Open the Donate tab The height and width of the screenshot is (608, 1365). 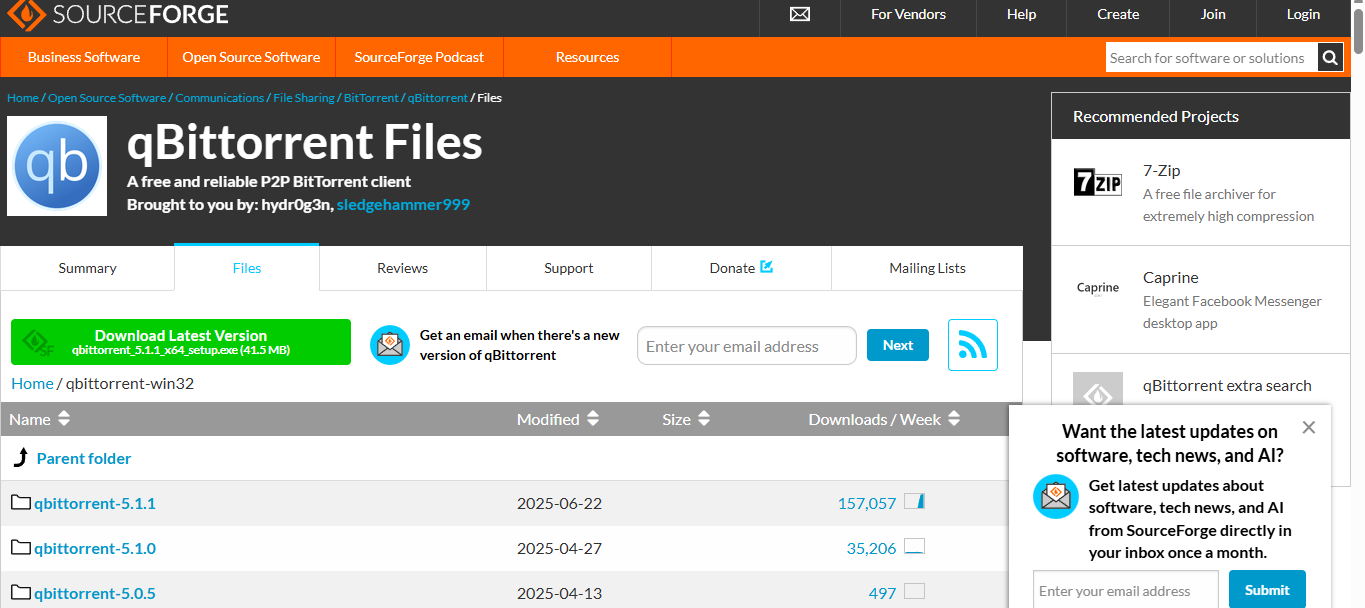[x=741, y=268]
